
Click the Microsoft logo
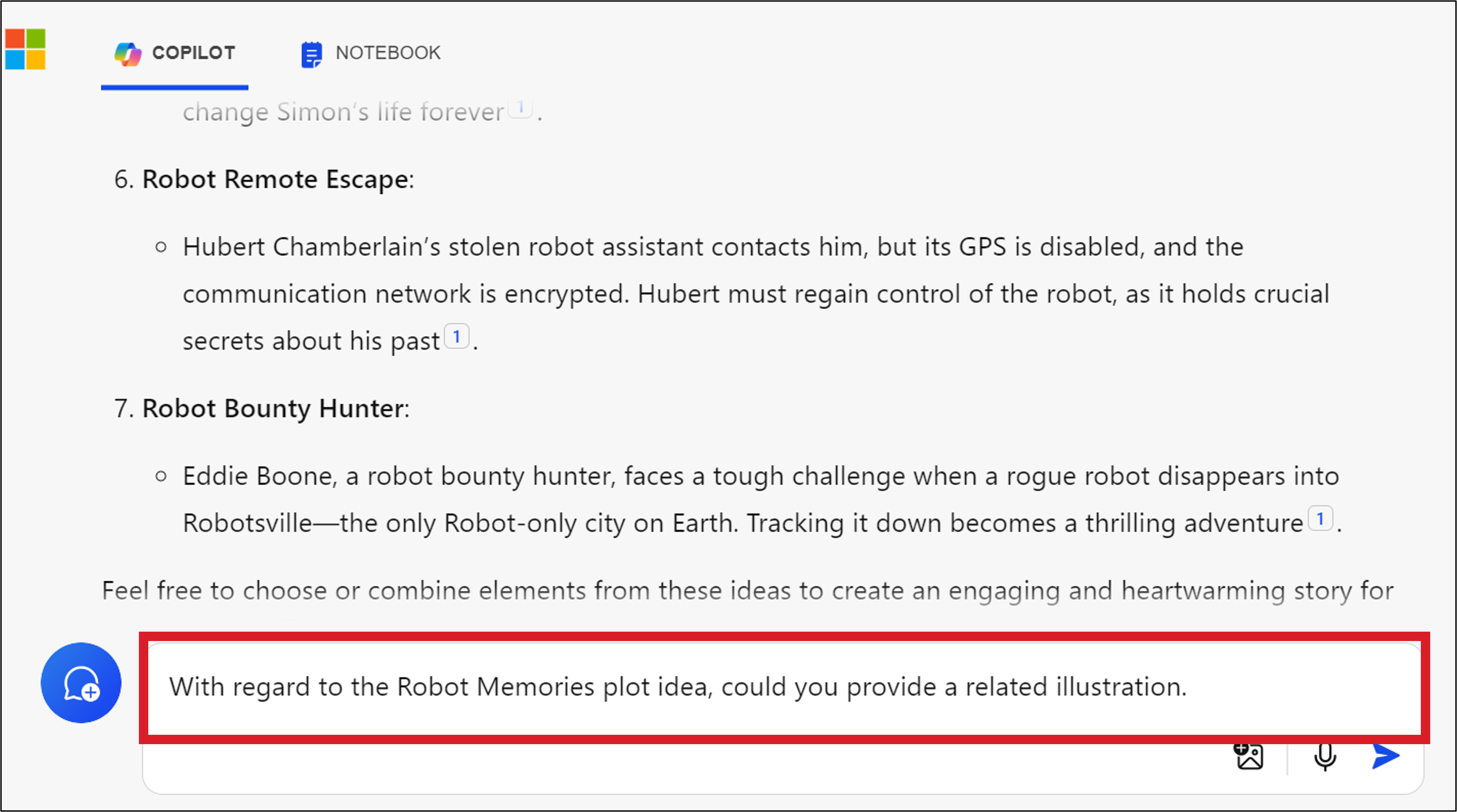click(25, 49)
